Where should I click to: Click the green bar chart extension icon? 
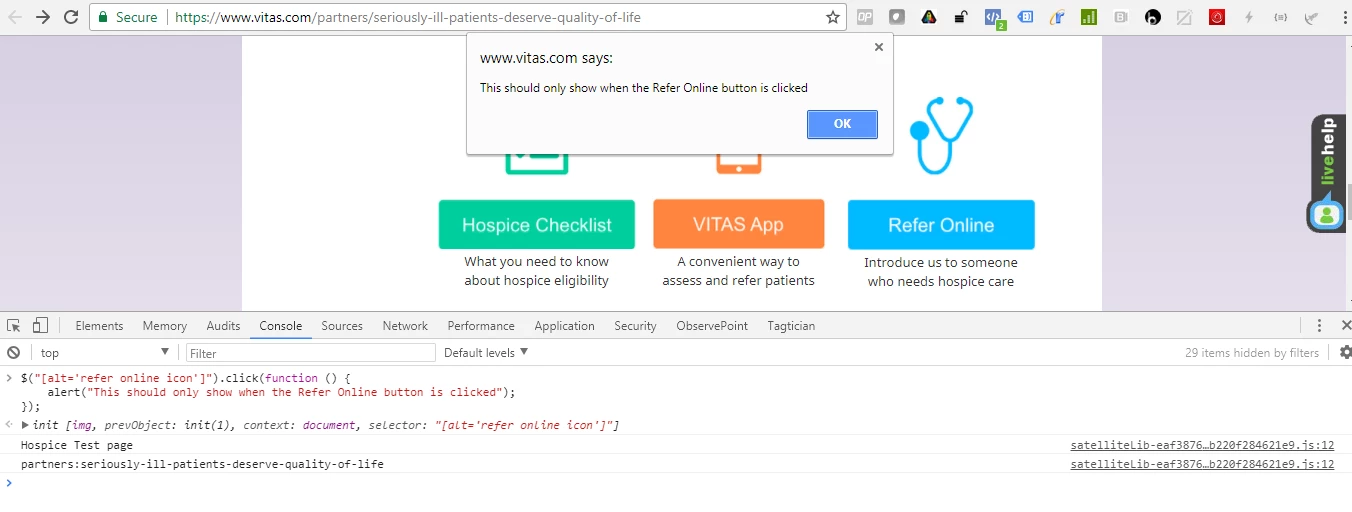point(1089,17)
